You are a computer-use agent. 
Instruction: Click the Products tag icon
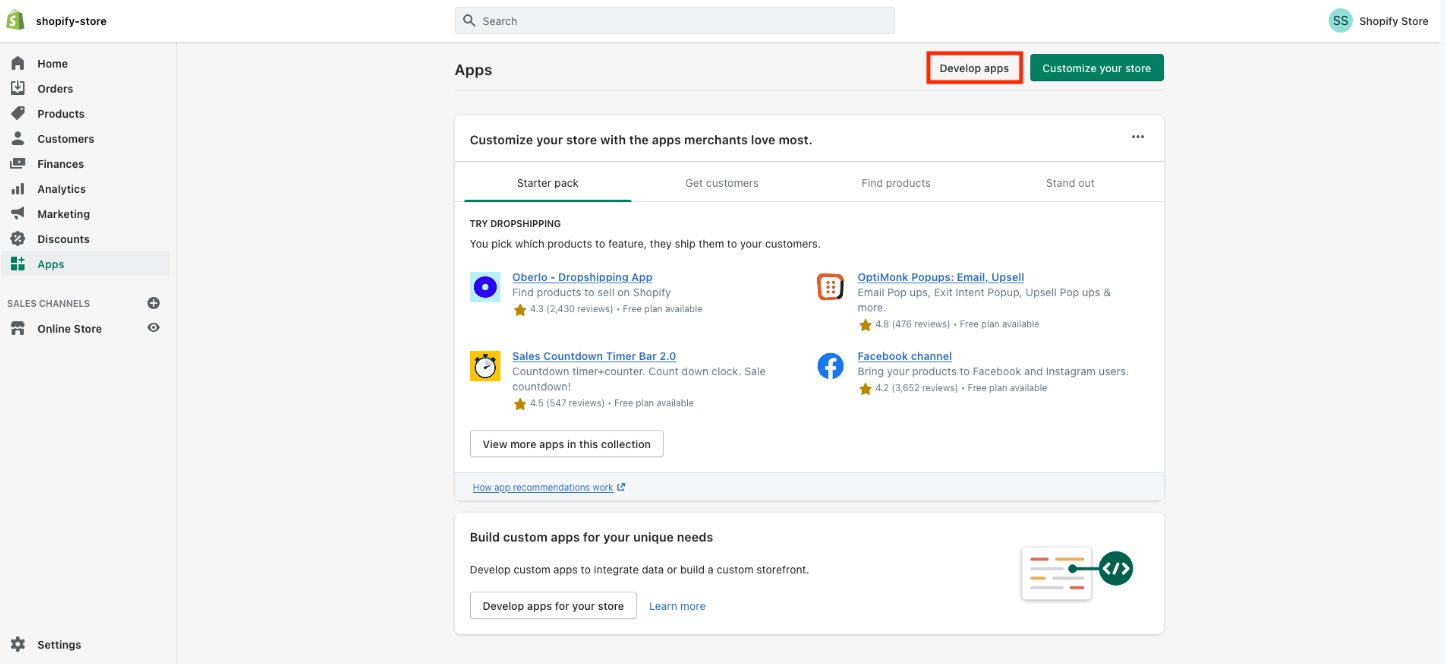pos(17,113)
